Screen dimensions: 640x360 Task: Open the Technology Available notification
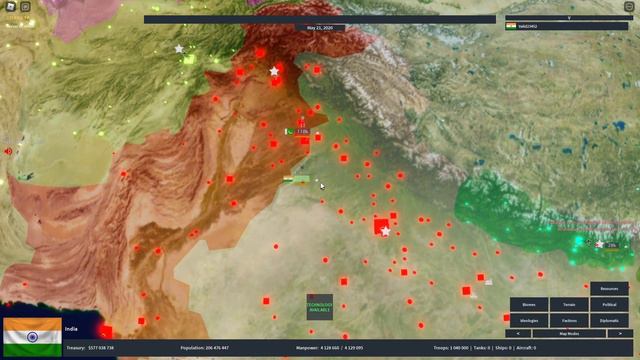pos(320,307)
